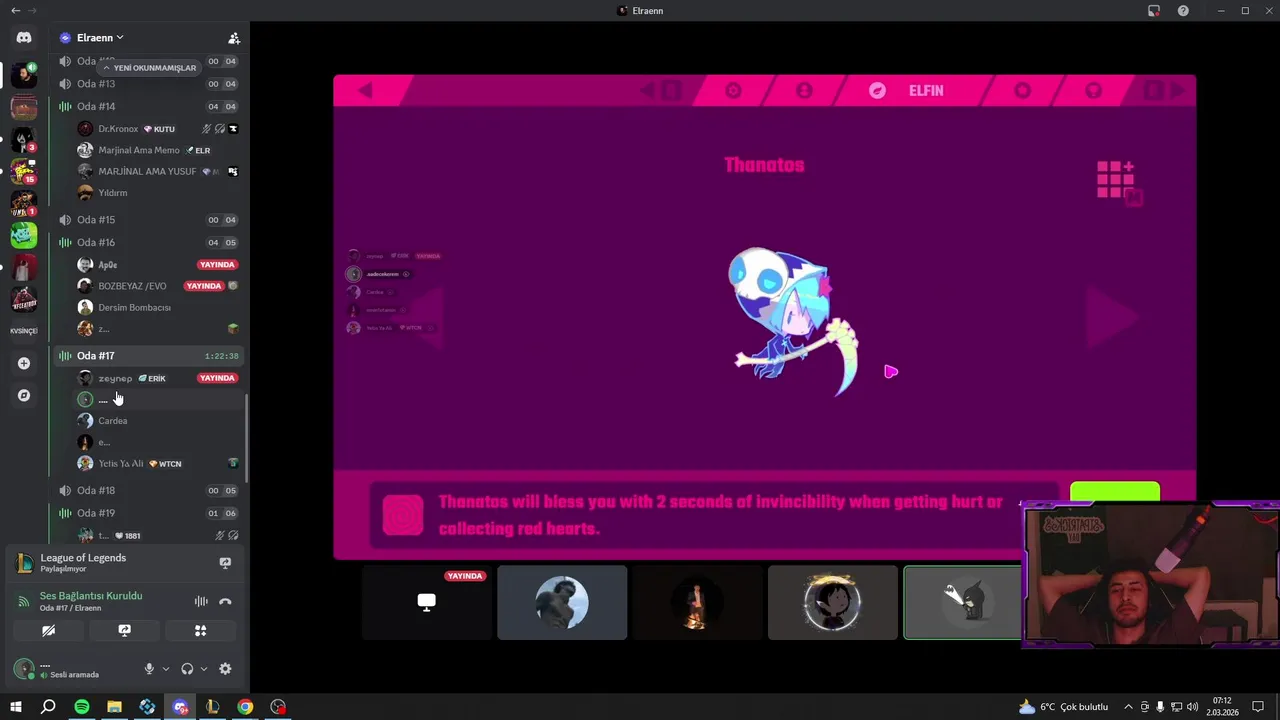Viewport: 1280px width, 720px height.
Task: Open Discord user settings gear
Action: (225, 669)
